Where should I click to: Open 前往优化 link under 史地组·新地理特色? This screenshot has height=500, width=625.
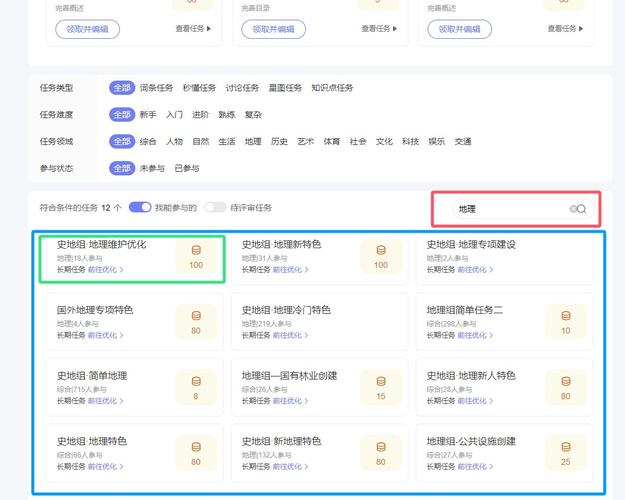291,467
